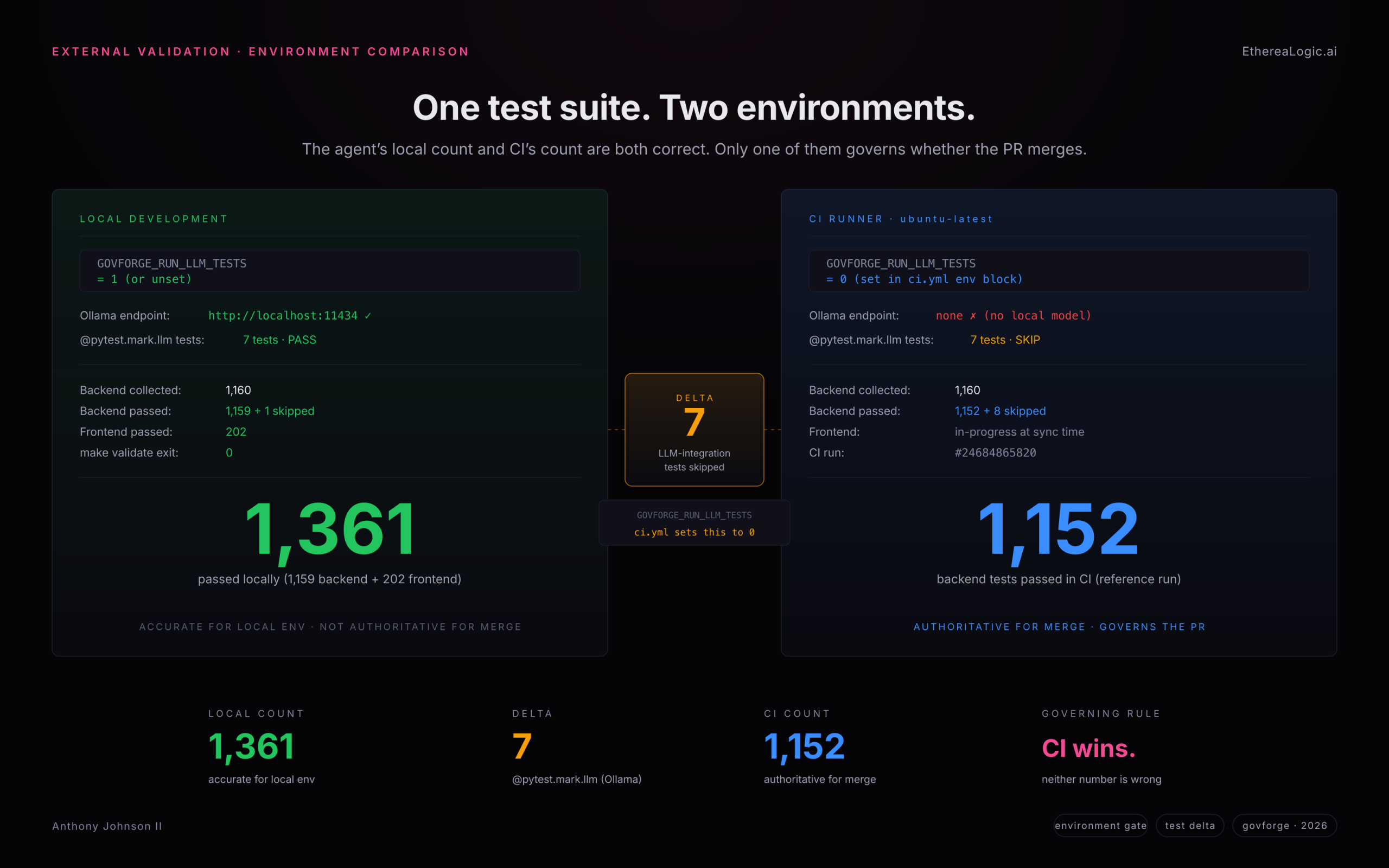This screenshot has height=868, width=1389.
Task: Click the 'GOVERNING RULE' summary heading
Action: (1101, 713)
